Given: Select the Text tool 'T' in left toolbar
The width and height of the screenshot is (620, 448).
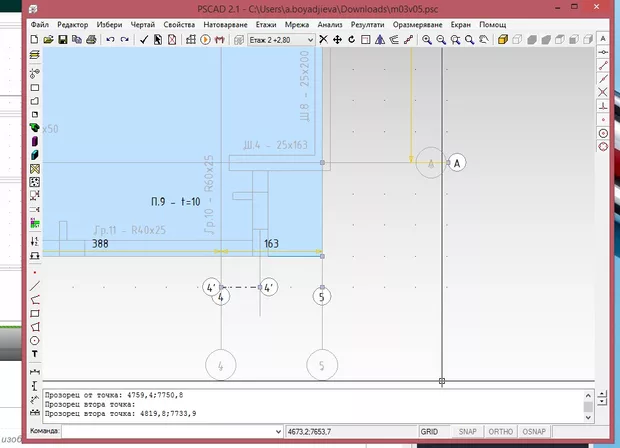Looking at the screenshot, I should 35,354.
